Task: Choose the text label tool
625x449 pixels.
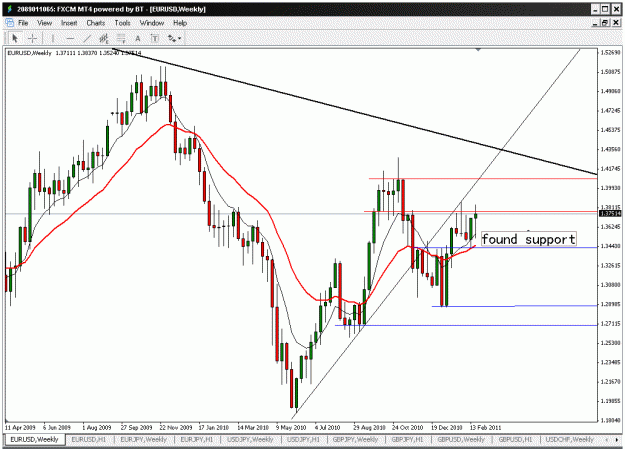Action: pos(154,38)
